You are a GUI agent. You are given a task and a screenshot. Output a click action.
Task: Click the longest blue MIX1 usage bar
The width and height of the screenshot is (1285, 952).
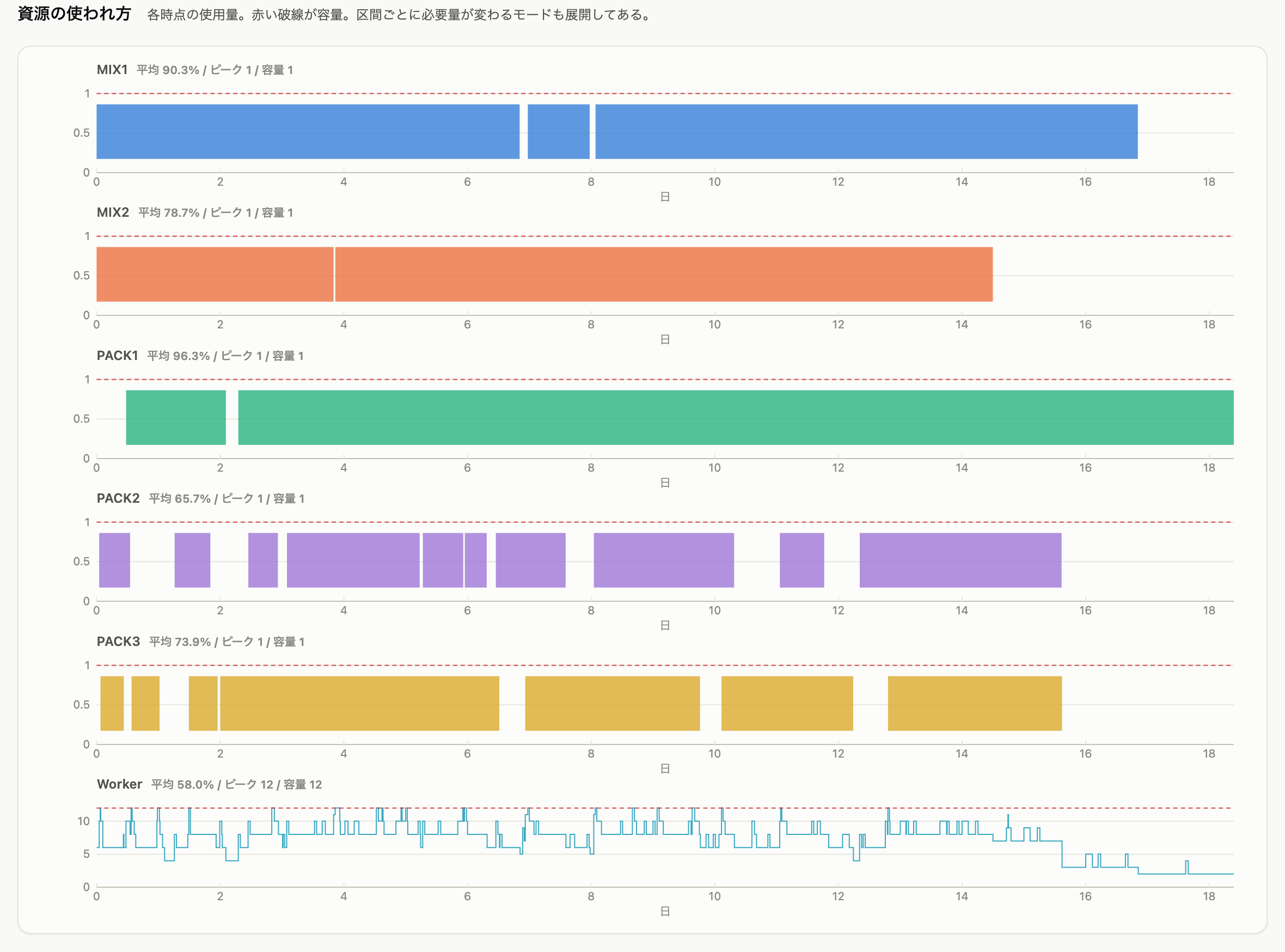pyautogui.click(x=866, y=131)
